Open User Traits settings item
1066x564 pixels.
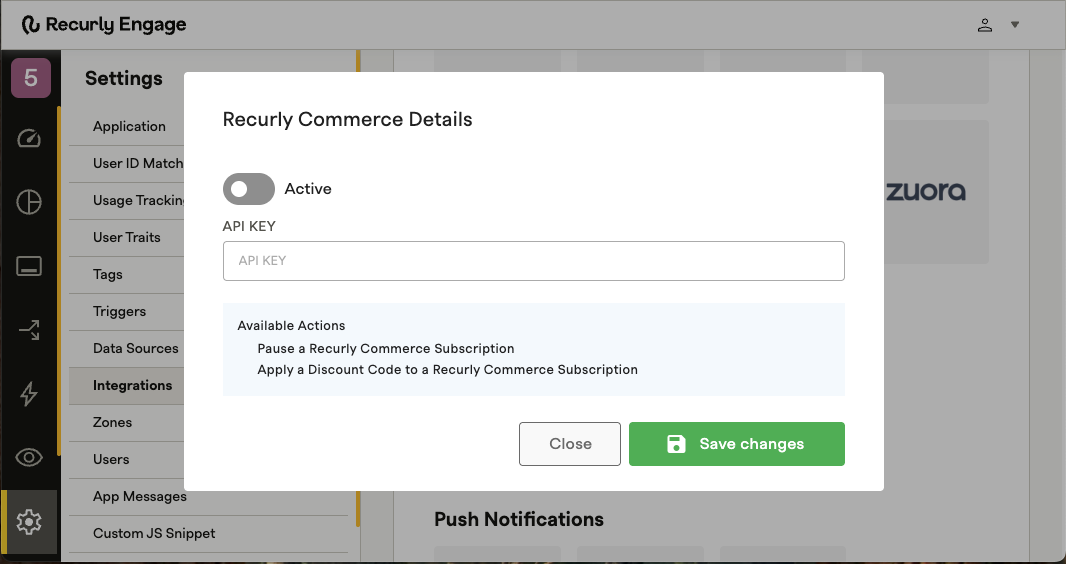click(x=126, y=237)
